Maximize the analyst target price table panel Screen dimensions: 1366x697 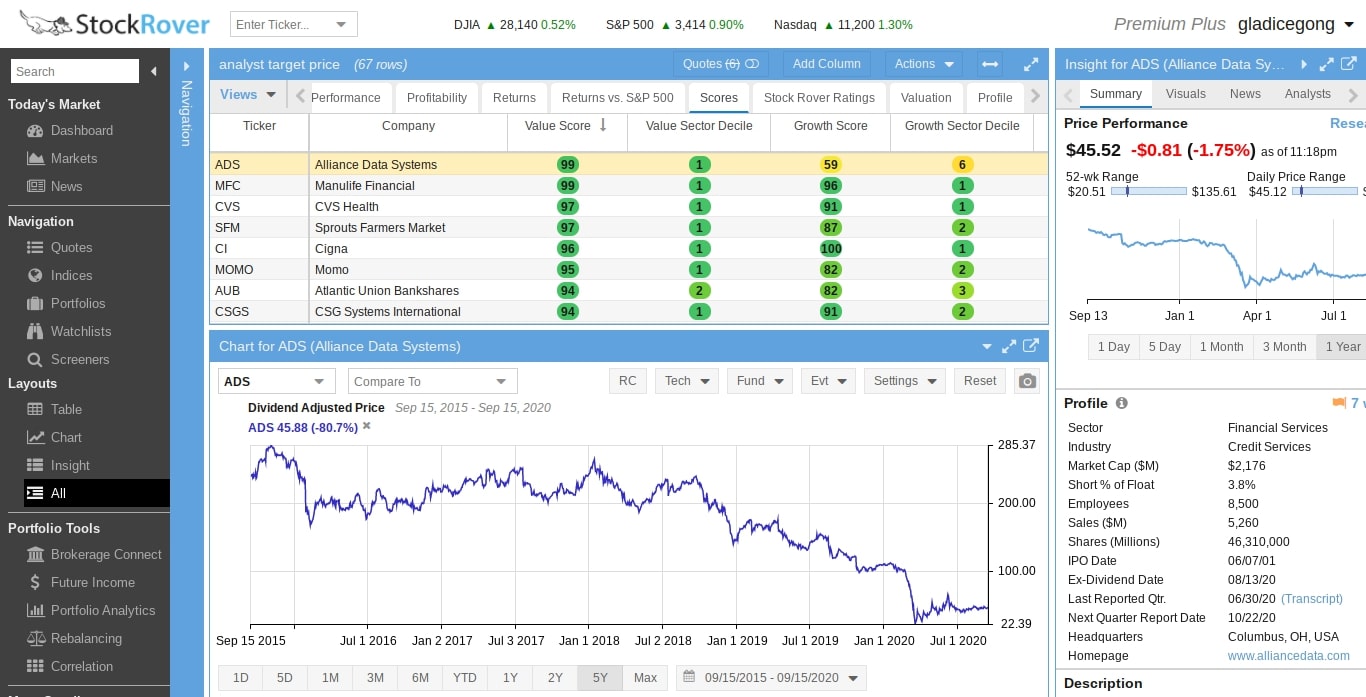coord(1031,64)
